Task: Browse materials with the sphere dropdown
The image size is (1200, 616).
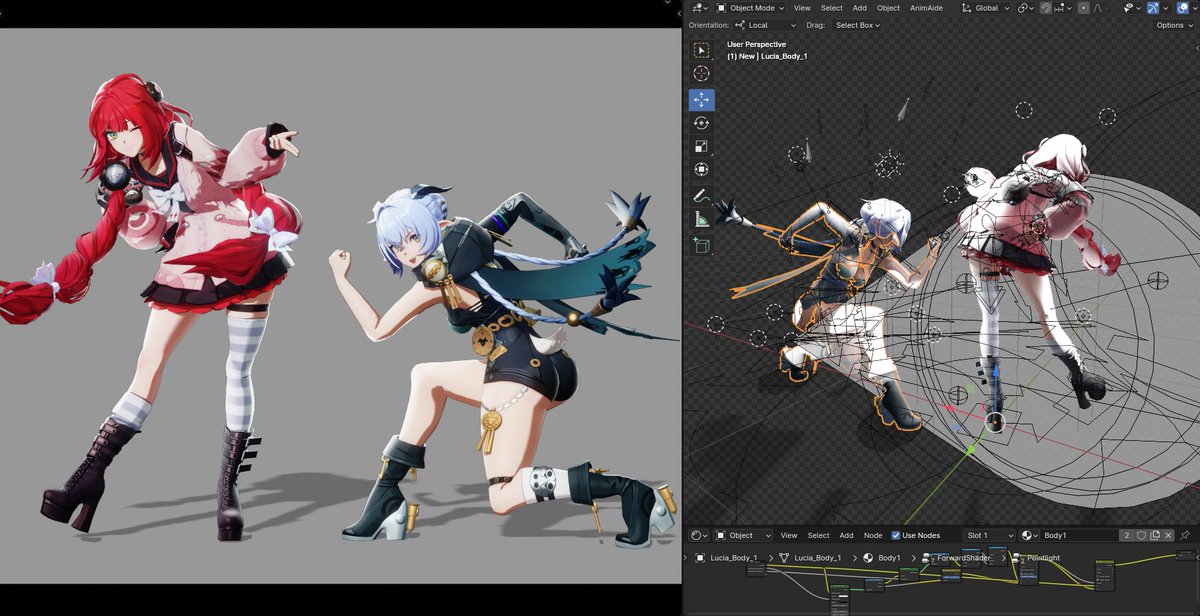Action: (1029, 535)
